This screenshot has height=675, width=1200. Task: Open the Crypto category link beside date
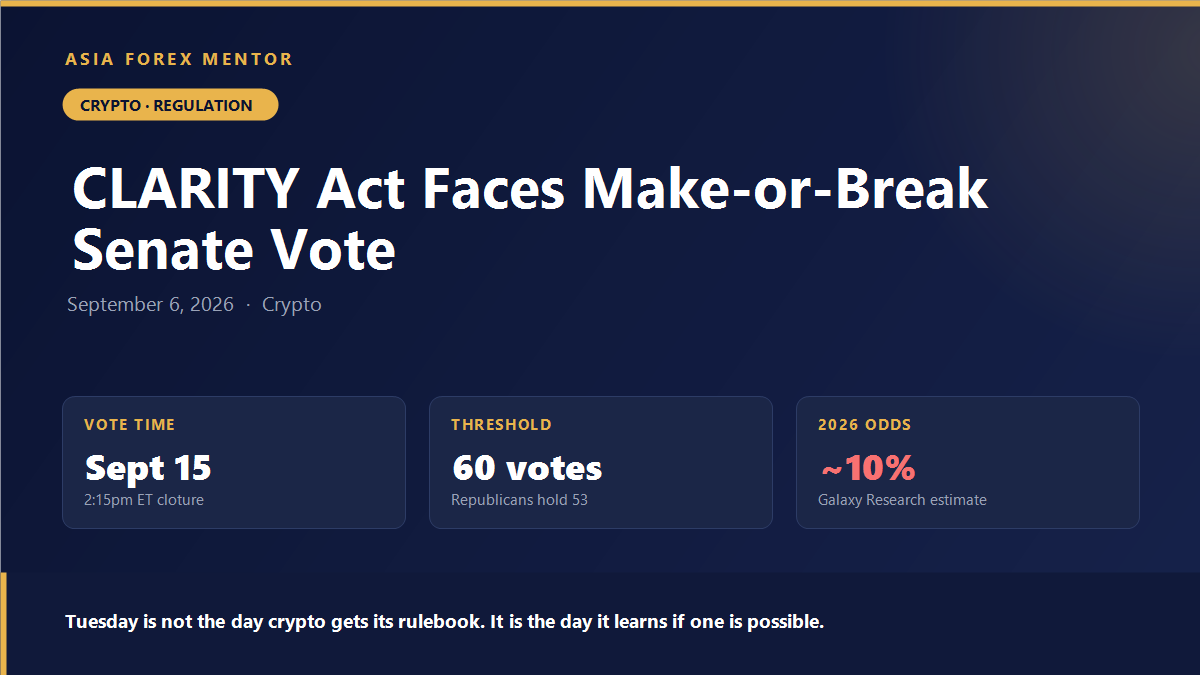tap(292, 304)
